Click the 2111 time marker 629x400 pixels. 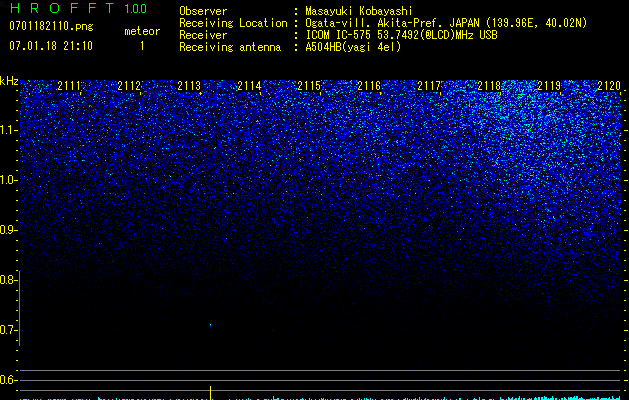point(69,86)
